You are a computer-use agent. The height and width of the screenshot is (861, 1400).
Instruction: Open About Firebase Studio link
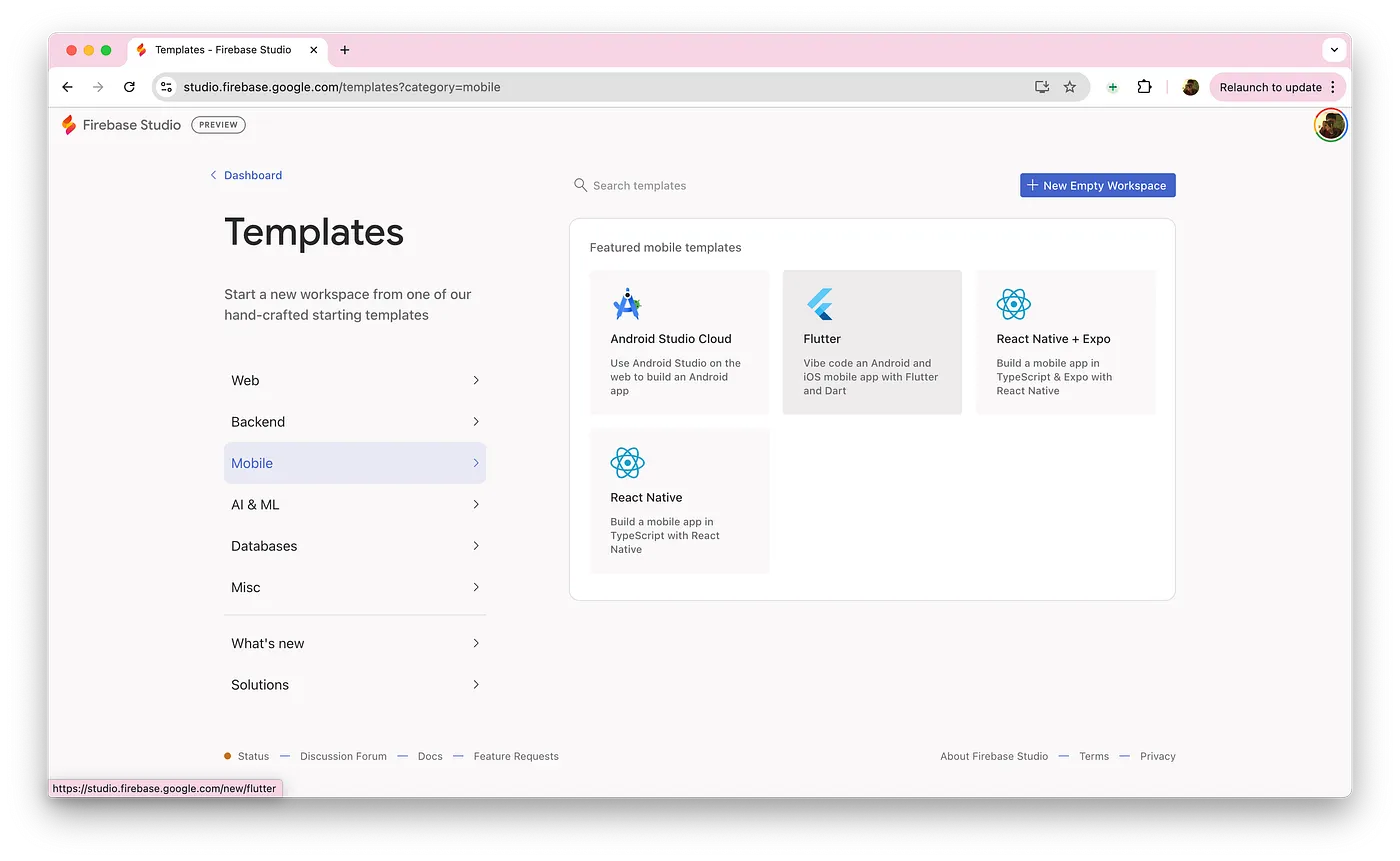994,756
